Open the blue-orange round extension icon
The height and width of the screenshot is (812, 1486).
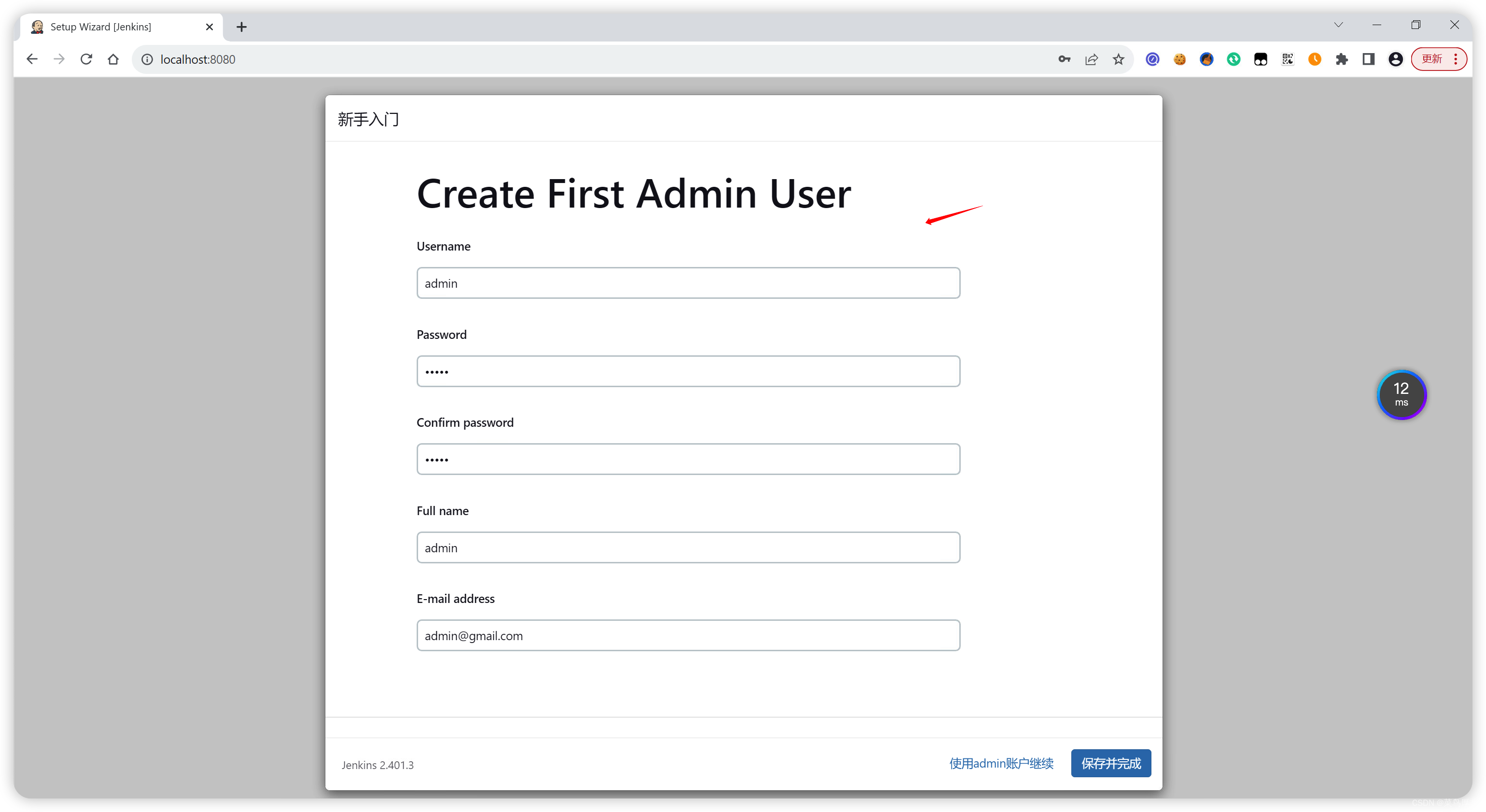1207,59
